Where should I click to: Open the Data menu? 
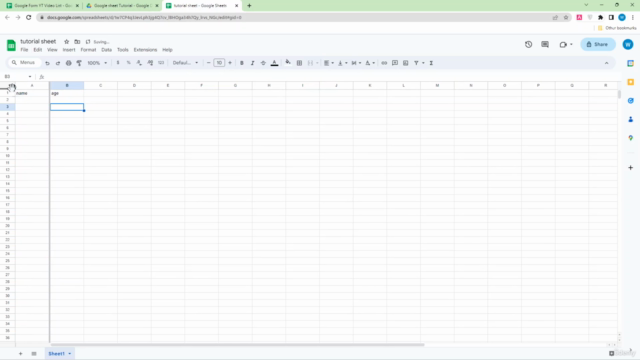107,50
